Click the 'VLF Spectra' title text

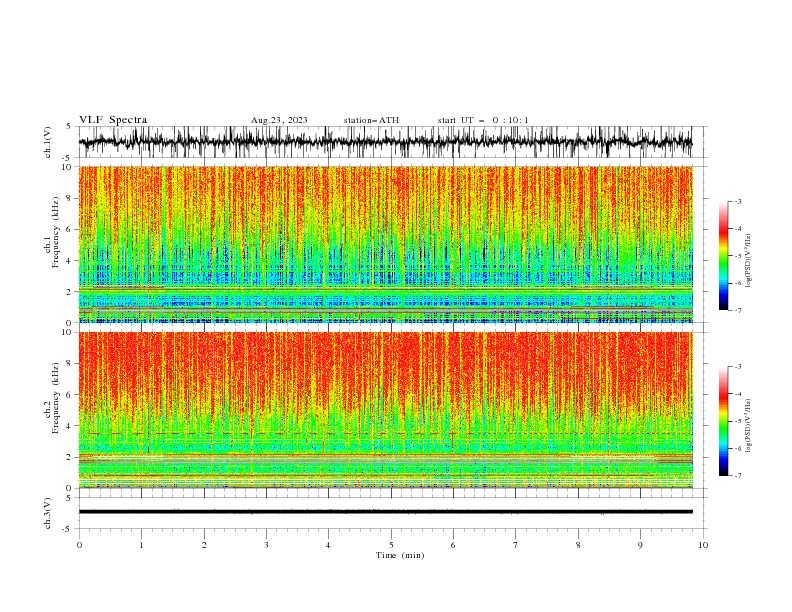click(113, 120)
